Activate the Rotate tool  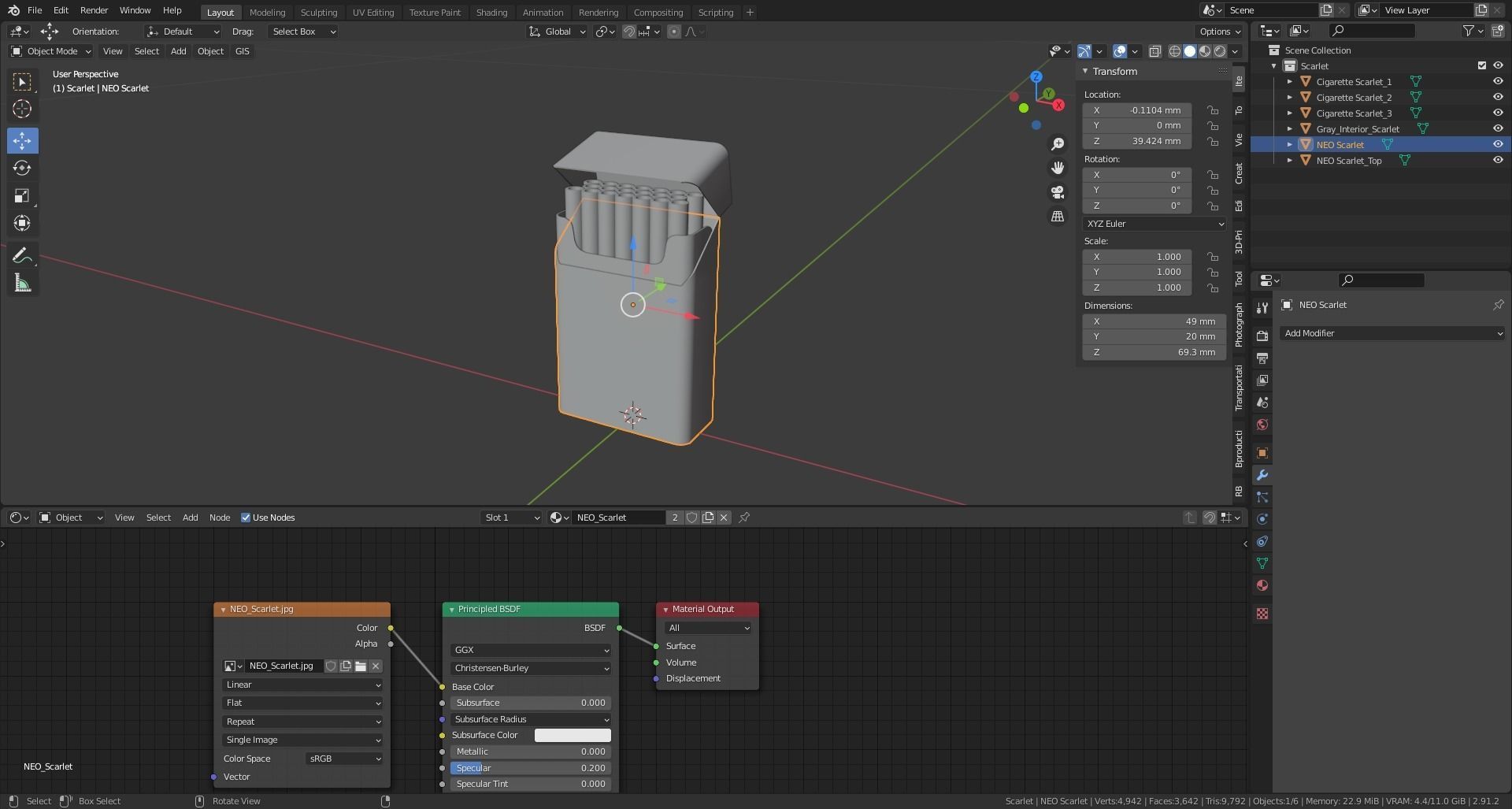(x=22, y=168)
